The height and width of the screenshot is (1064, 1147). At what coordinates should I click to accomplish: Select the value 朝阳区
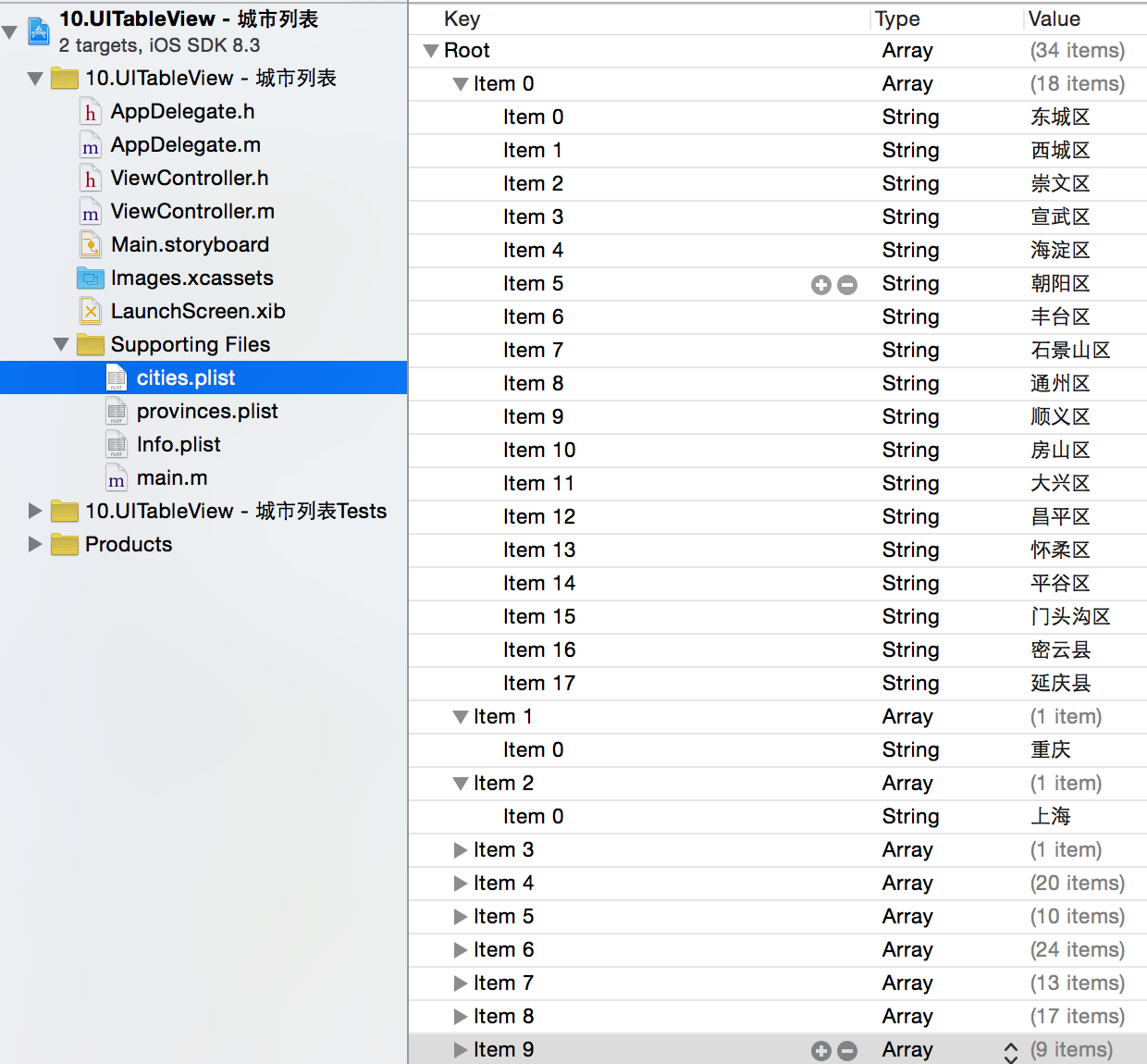point(1061,284)
